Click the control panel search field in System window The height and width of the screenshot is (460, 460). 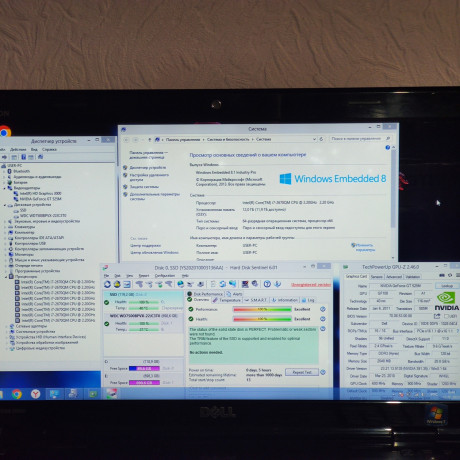(360, 138)
